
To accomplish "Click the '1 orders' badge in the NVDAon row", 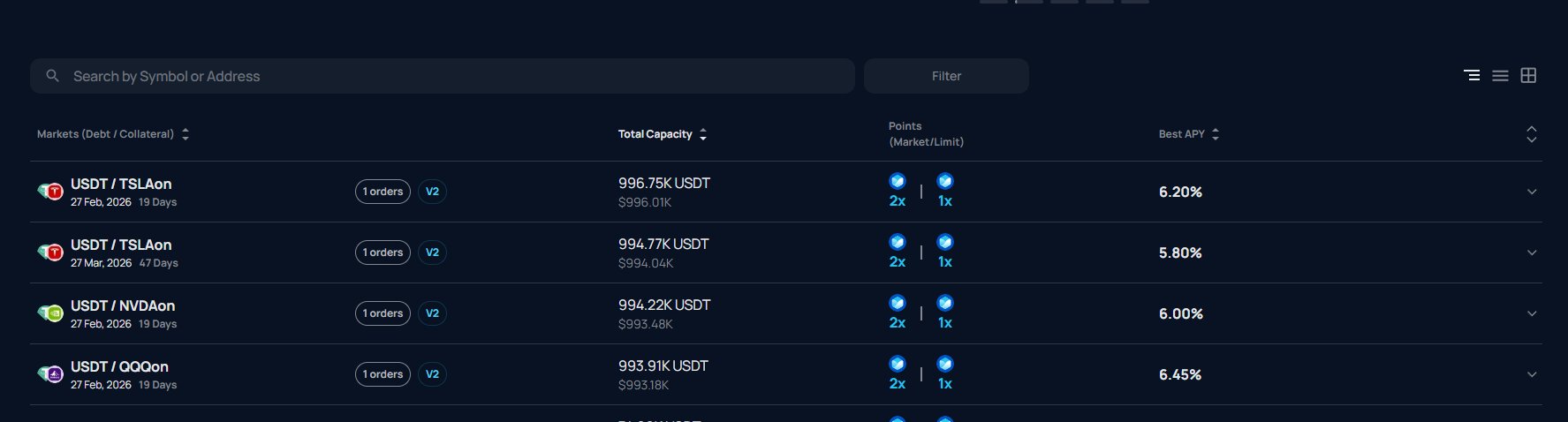I will [x=383, y=313].
